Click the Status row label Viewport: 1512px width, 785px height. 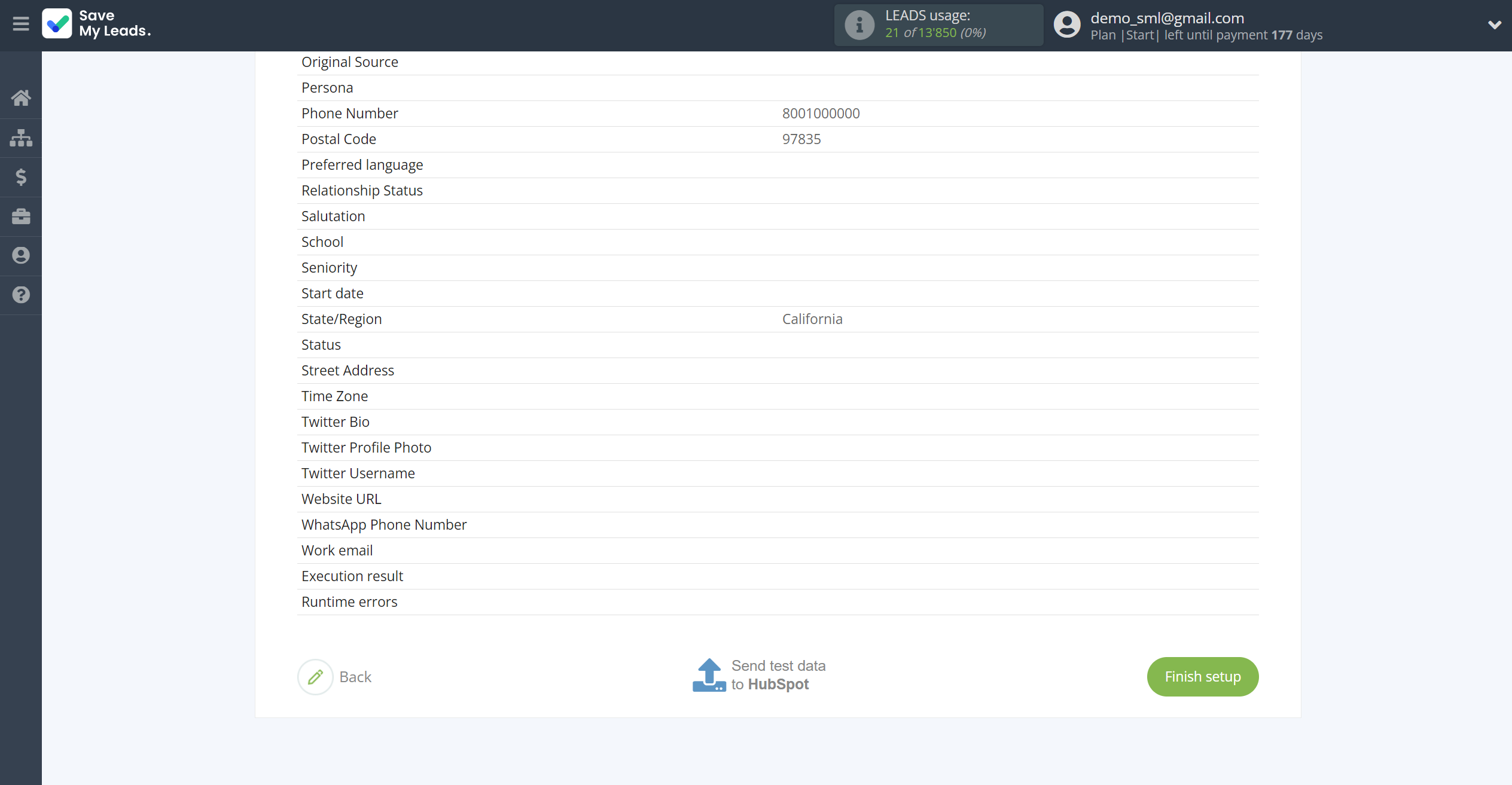click(321, 345)
